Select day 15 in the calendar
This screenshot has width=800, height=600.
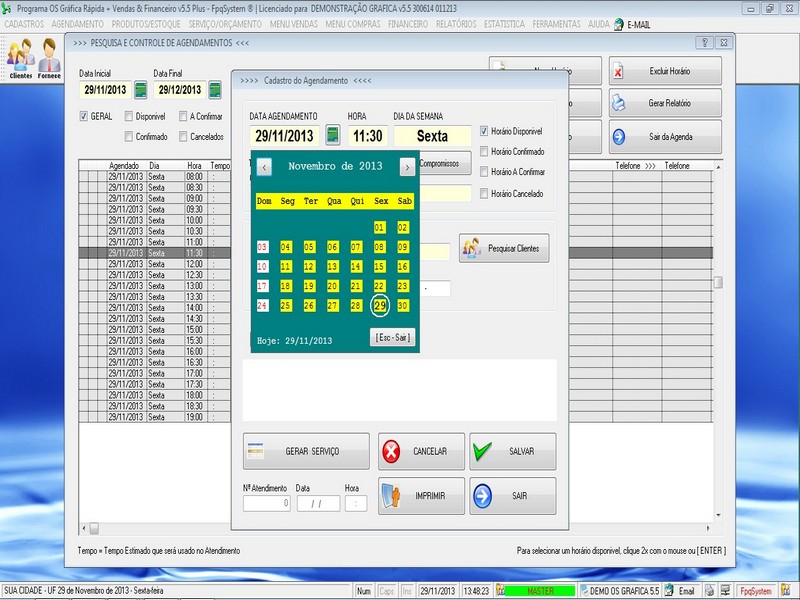[380, 267]
